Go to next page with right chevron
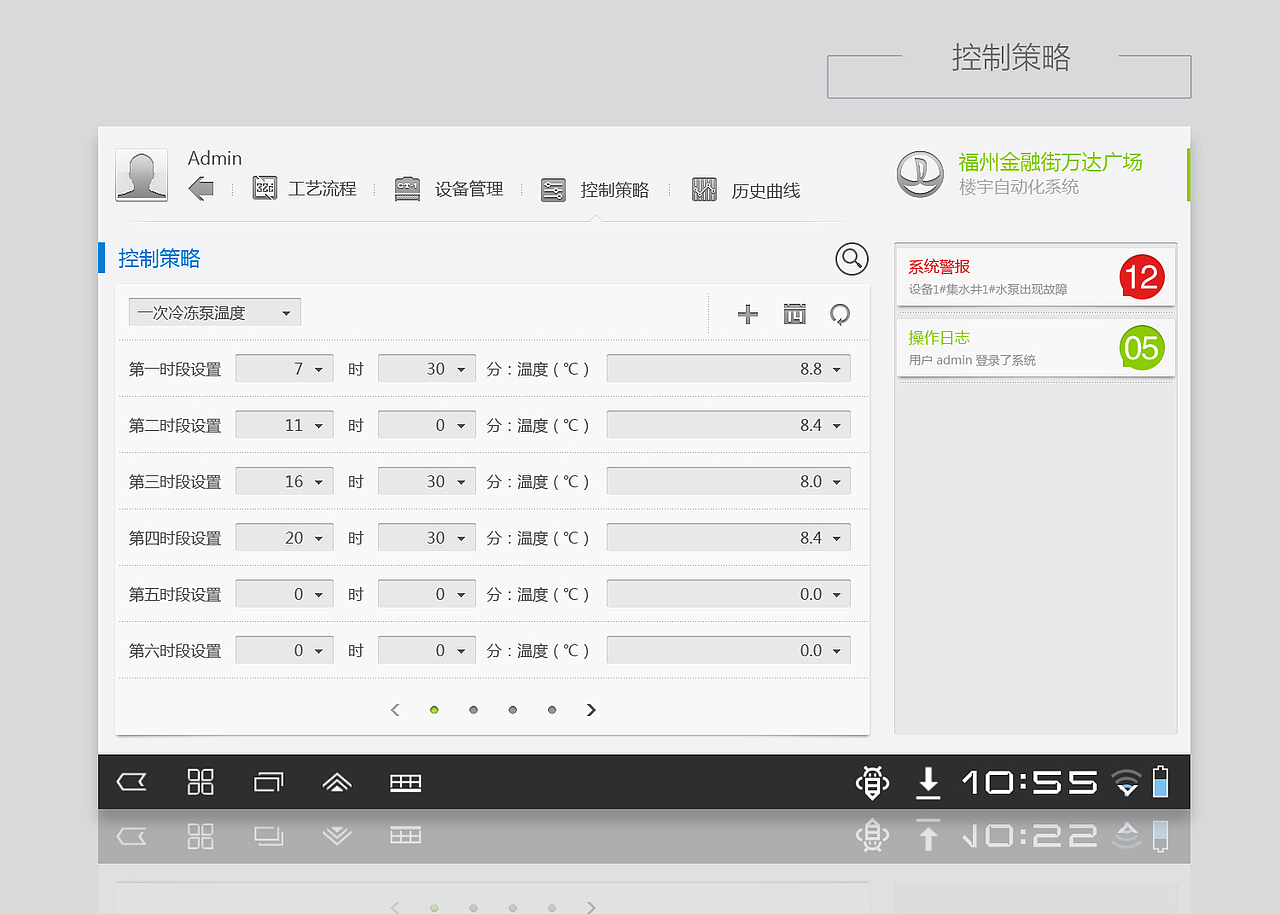 [x=591, y=710]
